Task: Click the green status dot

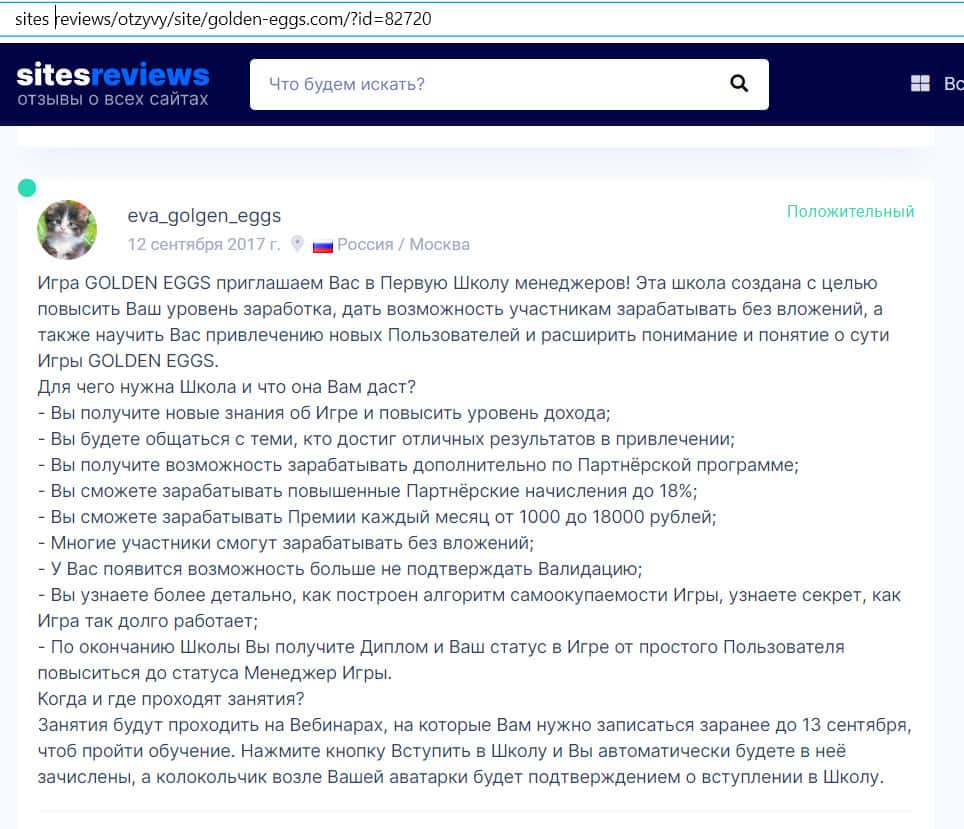Action: click(x=27, y=188)
